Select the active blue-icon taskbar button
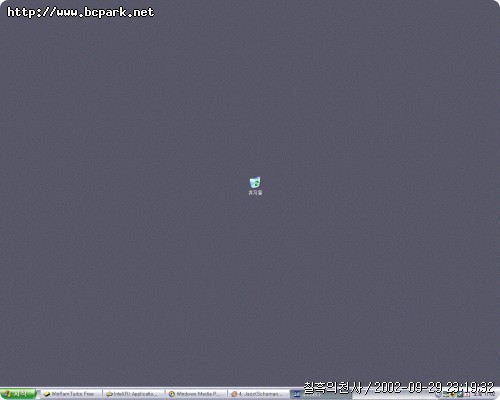The width and height of the screenshot is (500, 400). pyautogui.click(x=321, y=394)
